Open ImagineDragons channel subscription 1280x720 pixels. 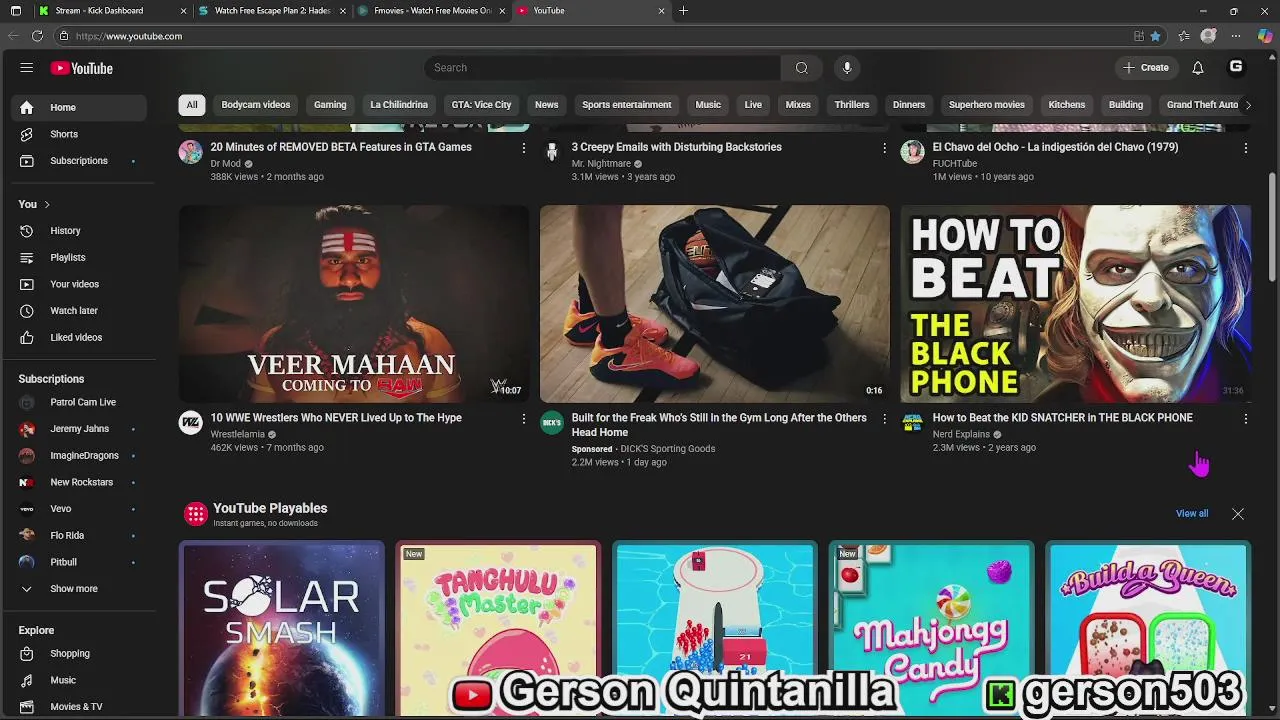pos(79,455)
